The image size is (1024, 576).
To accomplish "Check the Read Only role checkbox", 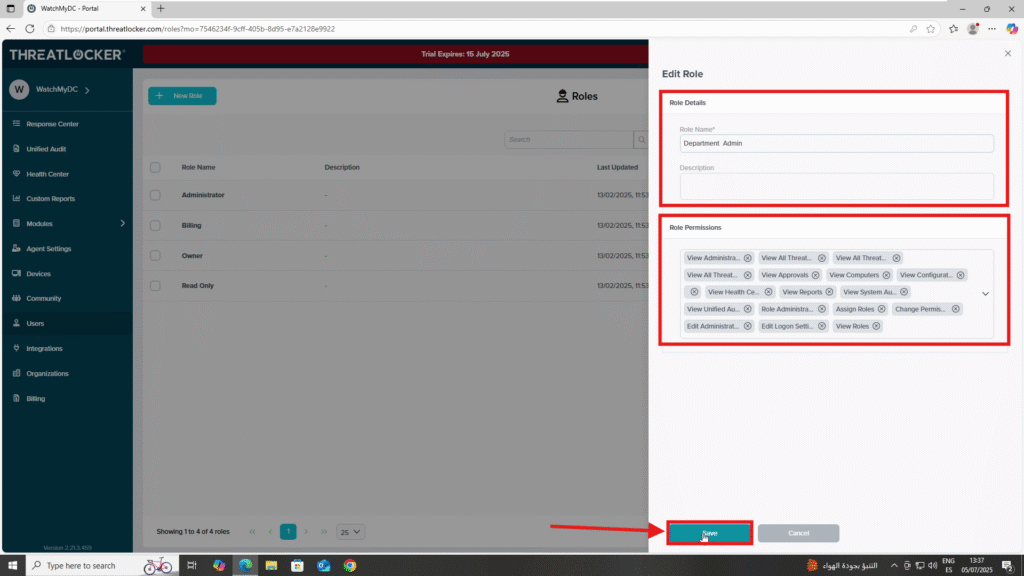I will (155, 285).
